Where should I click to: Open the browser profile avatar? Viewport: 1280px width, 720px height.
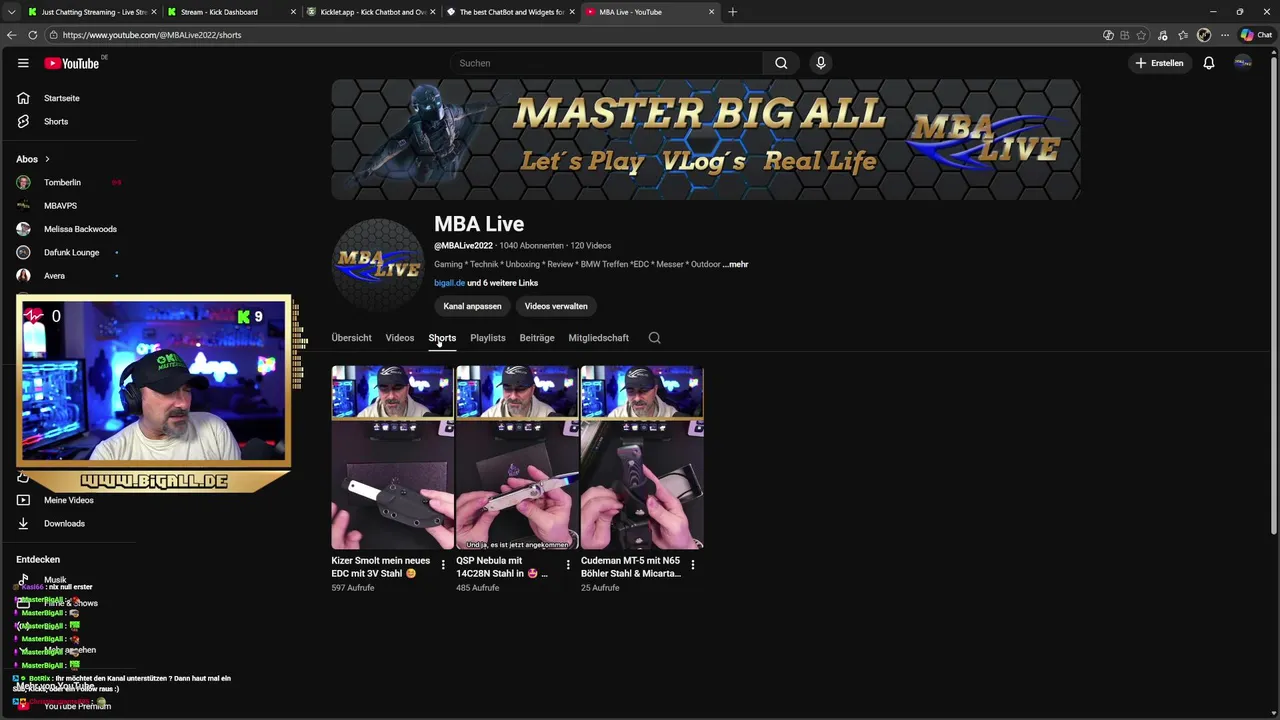coord(1204,35)
